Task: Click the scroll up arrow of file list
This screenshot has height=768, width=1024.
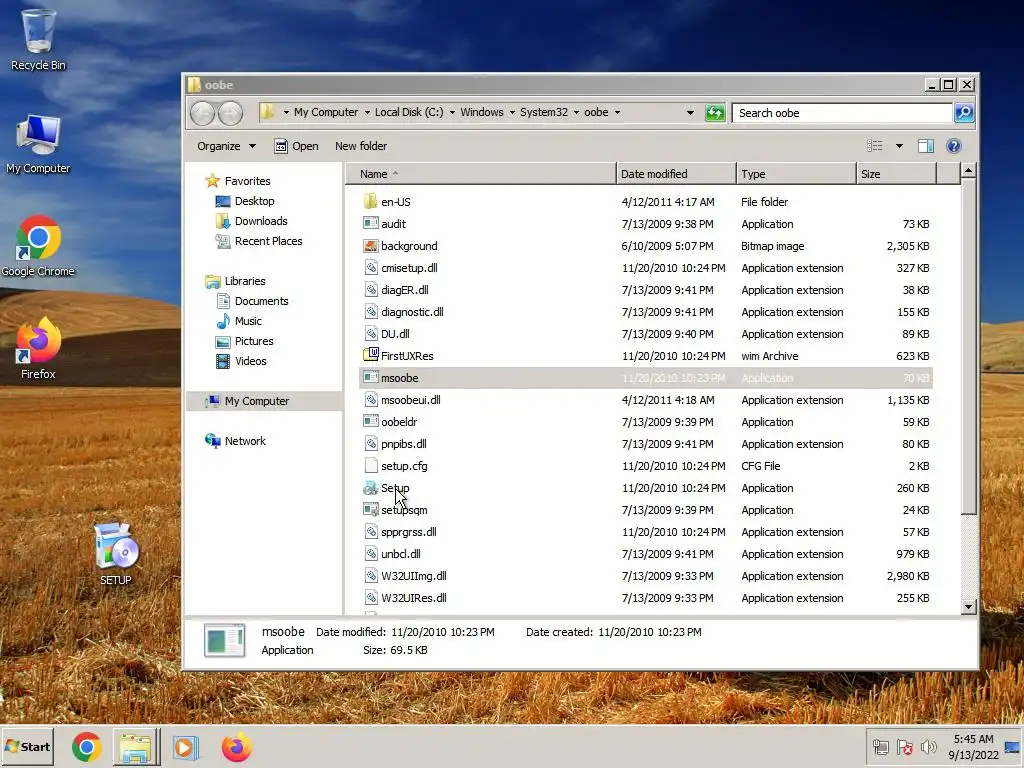Action: [x=968, y=170]
